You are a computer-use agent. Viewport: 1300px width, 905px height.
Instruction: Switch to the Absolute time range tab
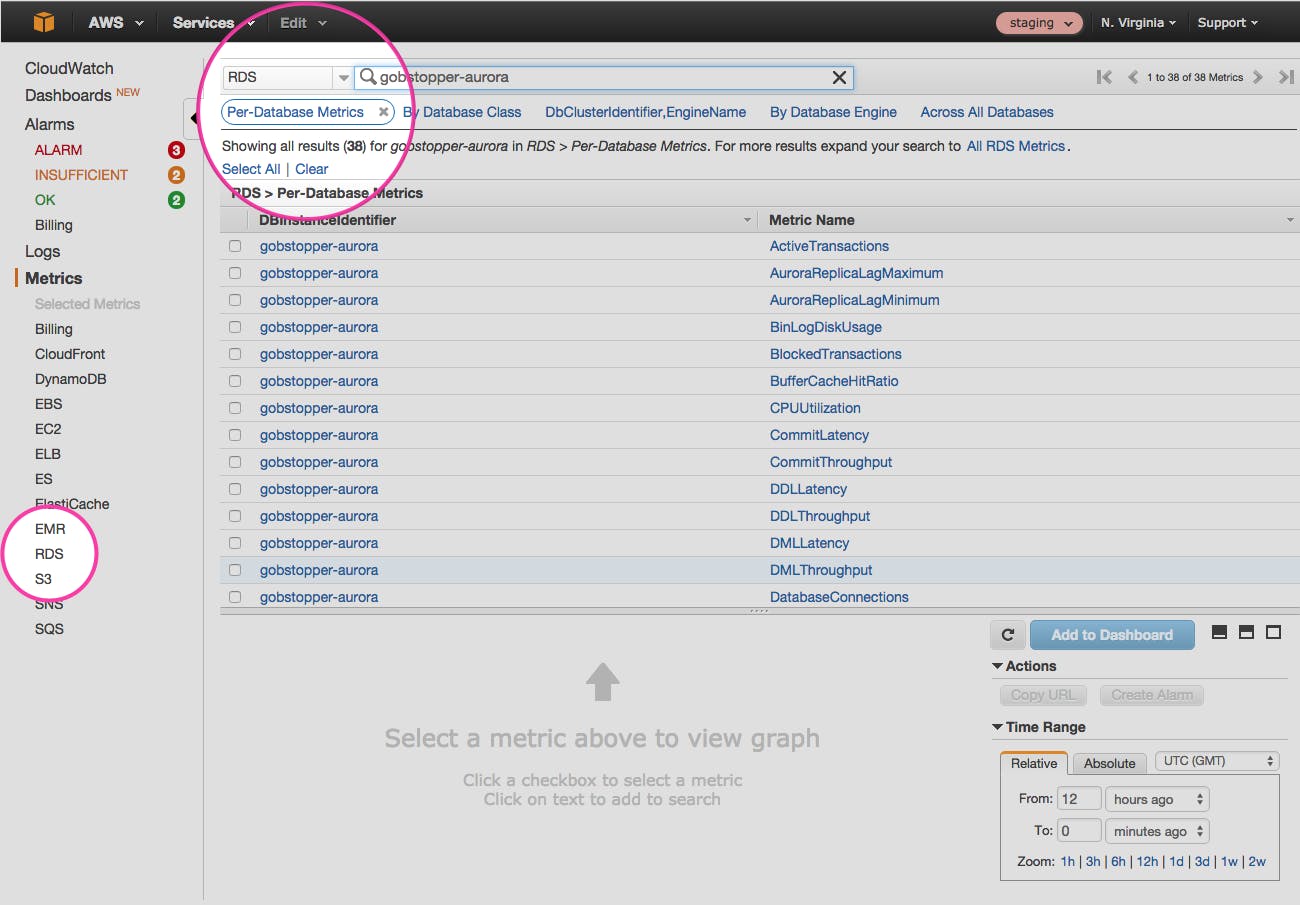[1109, 762]
